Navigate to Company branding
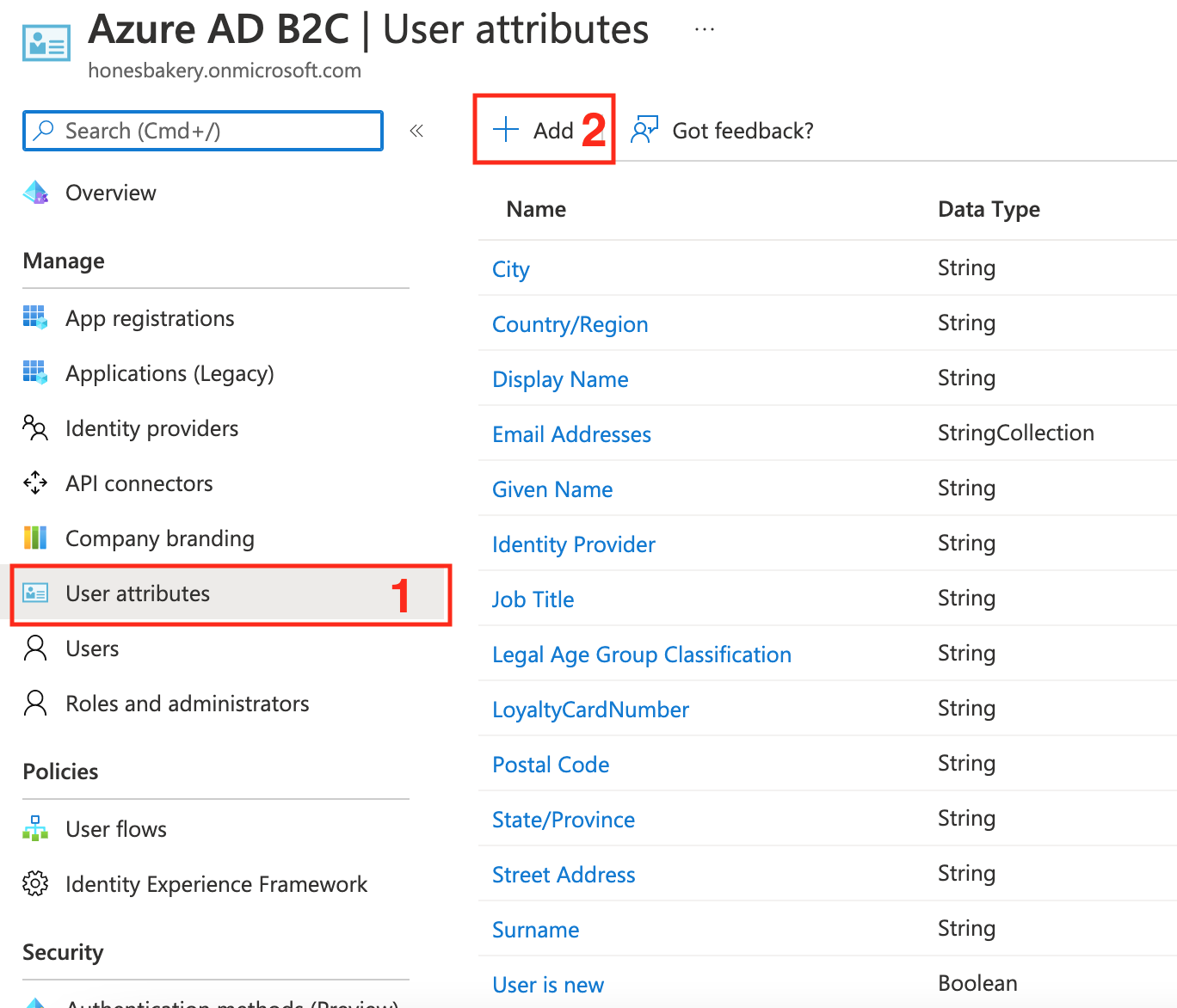This screenshot has height=1008, width=1177. click(x=160, y=538)
